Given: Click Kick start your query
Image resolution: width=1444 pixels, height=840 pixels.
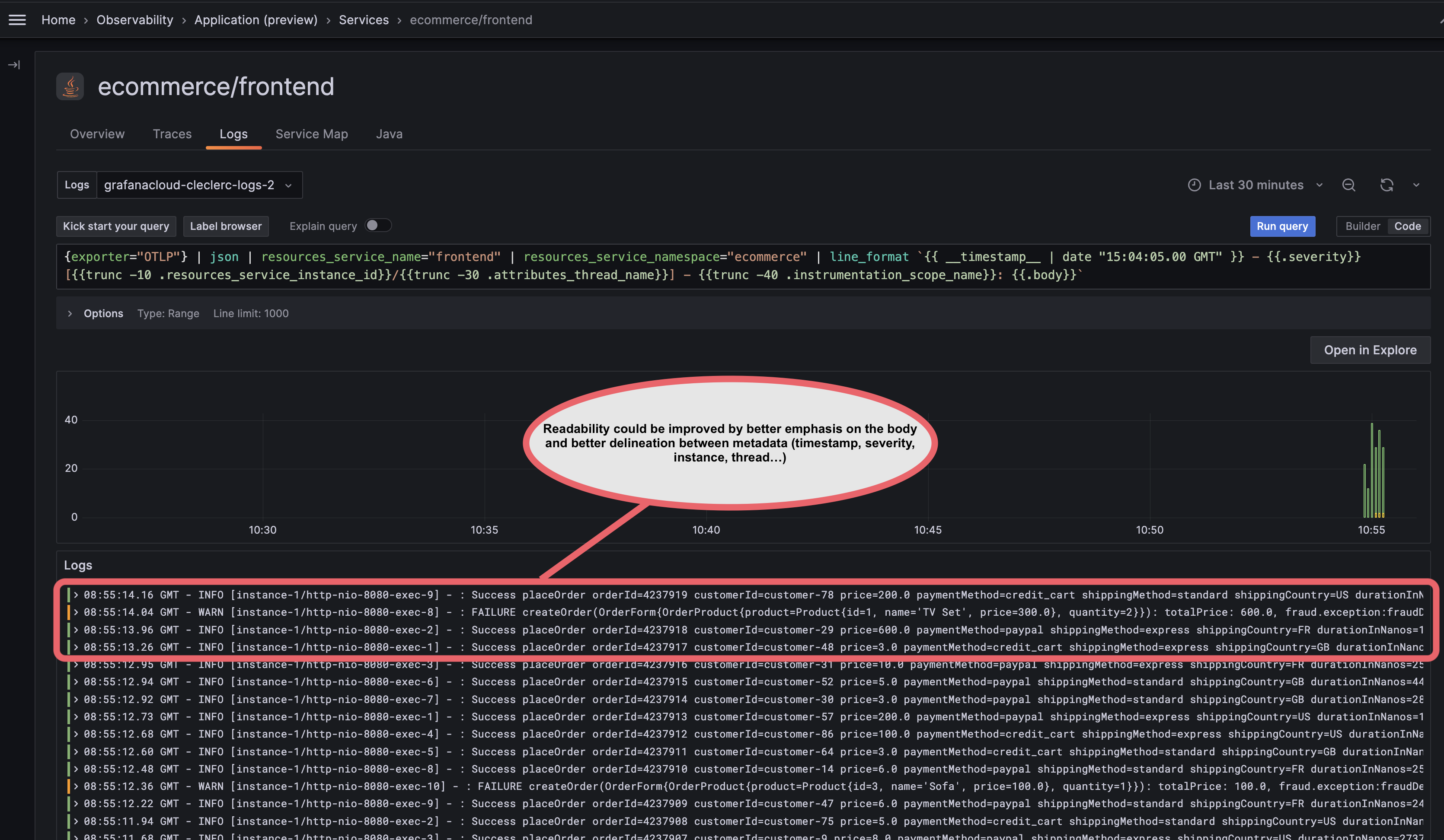Looking at the screenshot, I should (x=116, y=226).
